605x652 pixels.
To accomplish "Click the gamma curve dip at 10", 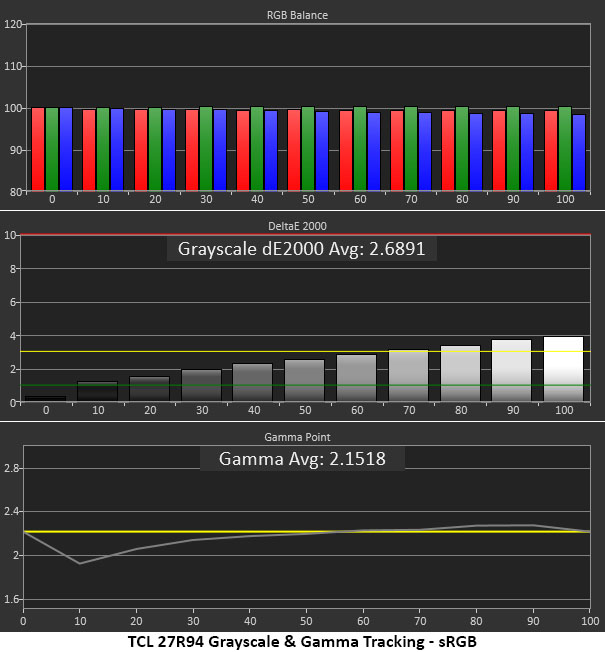I will point(80,564).
